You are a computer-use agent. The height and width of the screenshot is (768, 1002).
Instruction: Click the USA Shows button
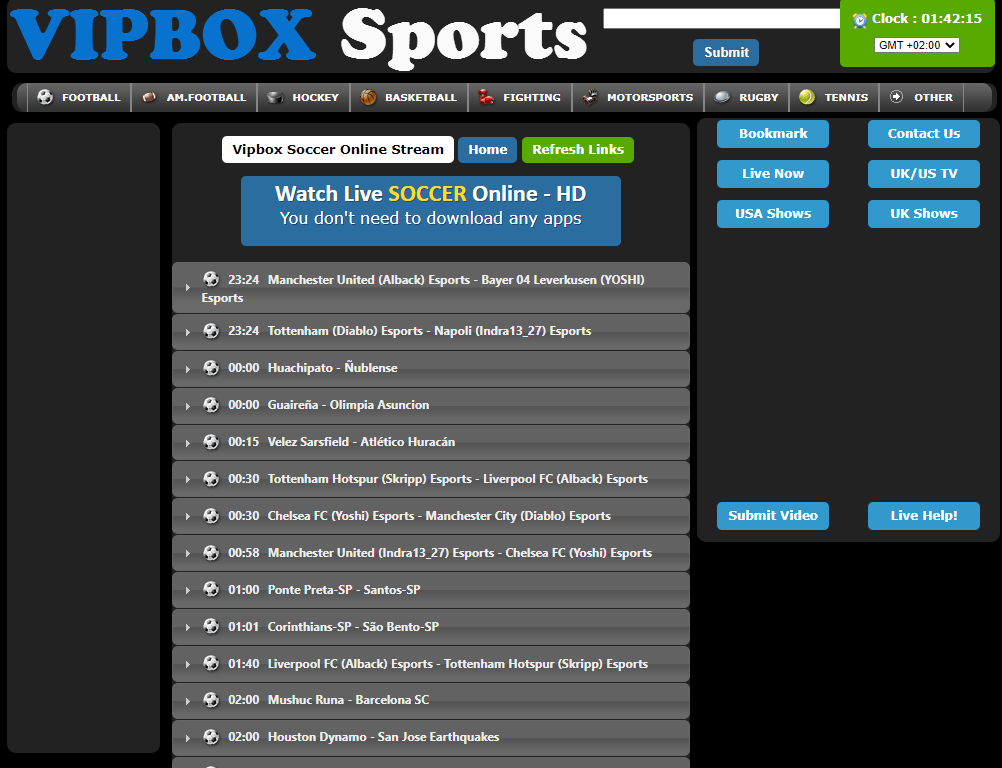pyautogui.click(x=773, y=214)
